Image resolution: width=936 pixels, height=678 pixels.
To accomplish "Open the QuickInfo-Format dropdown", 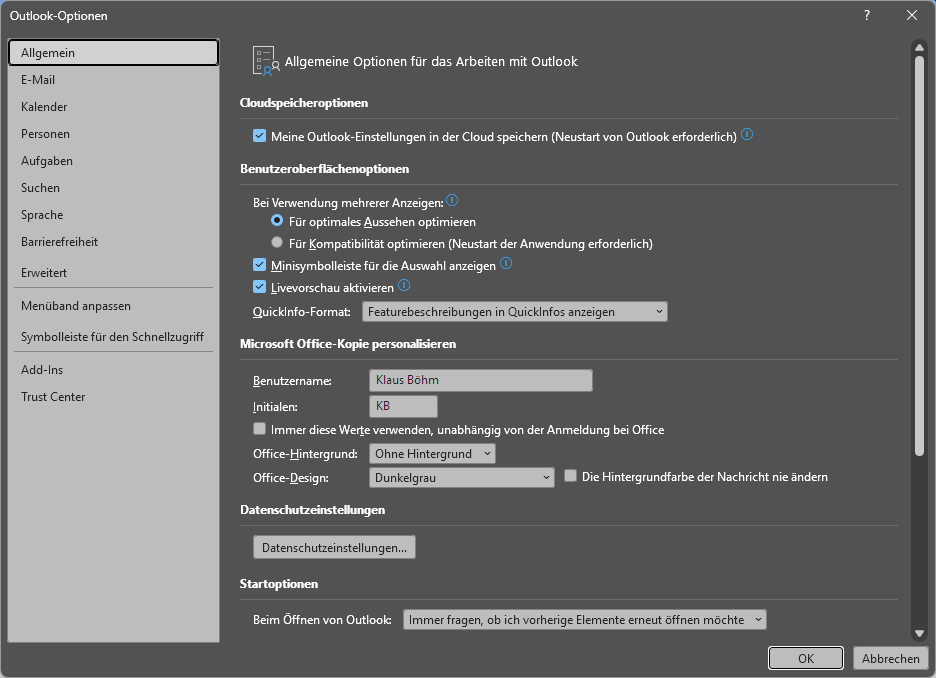I will [515, 312].
